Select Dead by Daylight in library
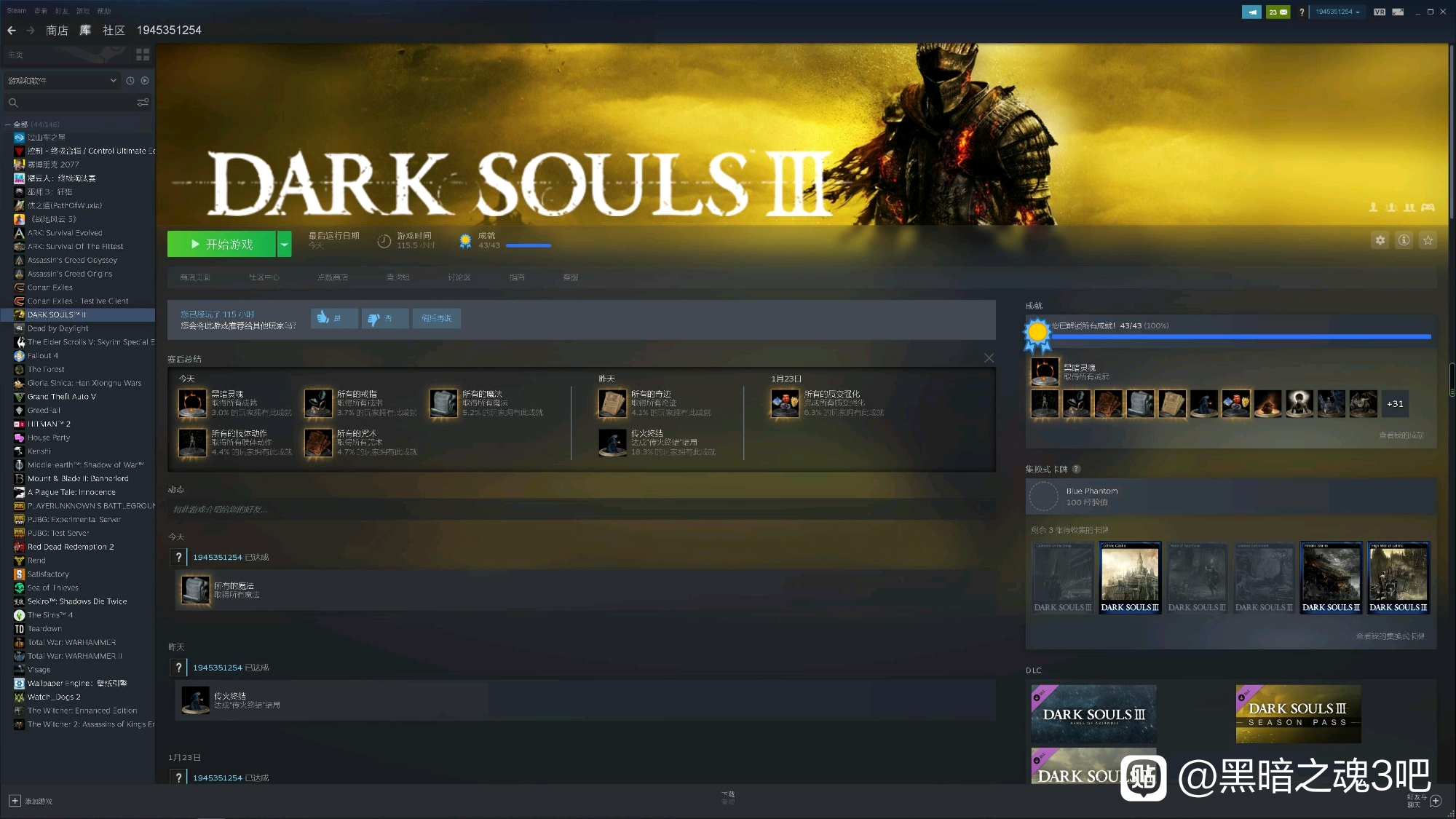1456x819 pixels. coord(58,328)
